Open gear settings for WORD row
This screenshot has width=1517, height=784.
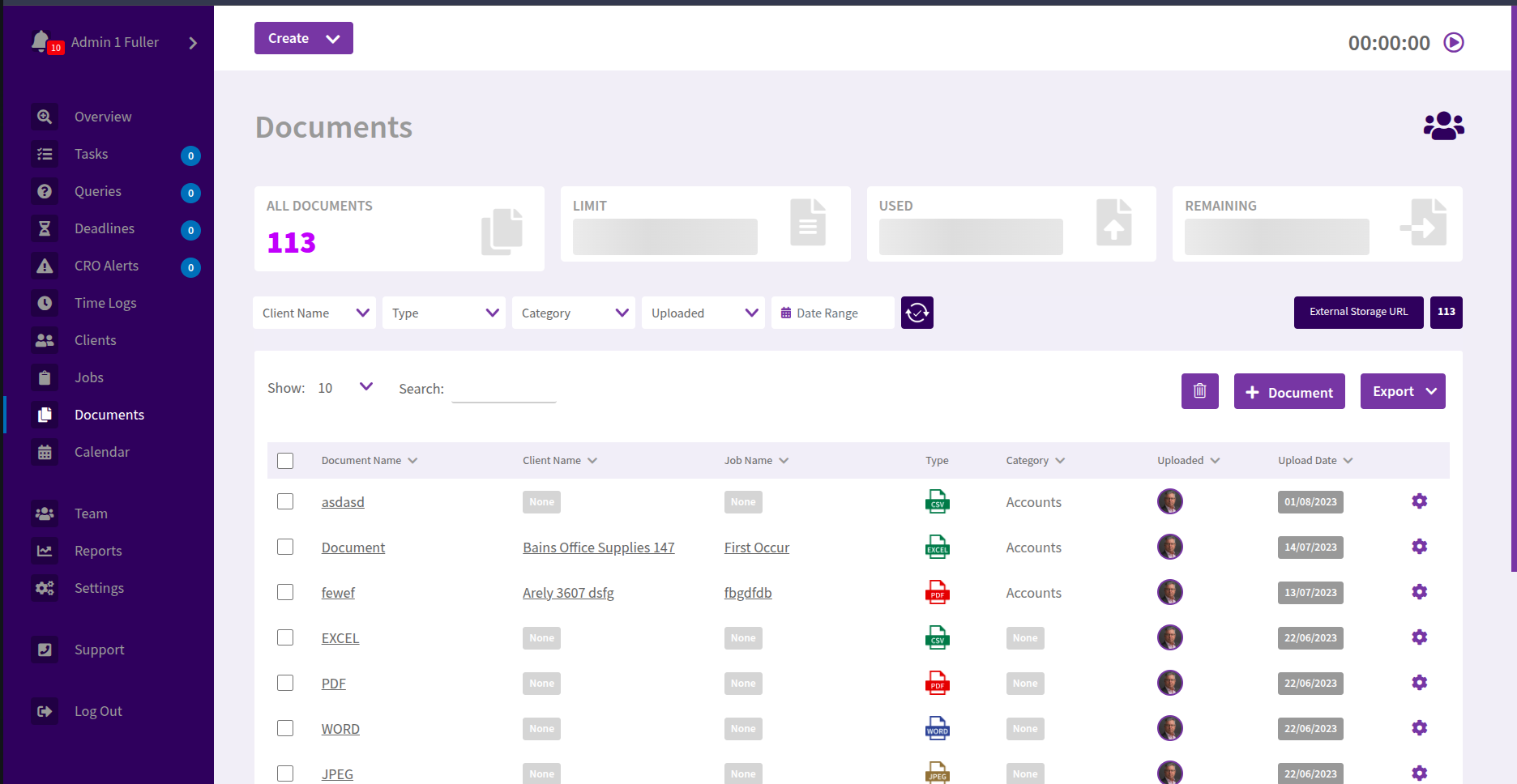(1419, 728)
